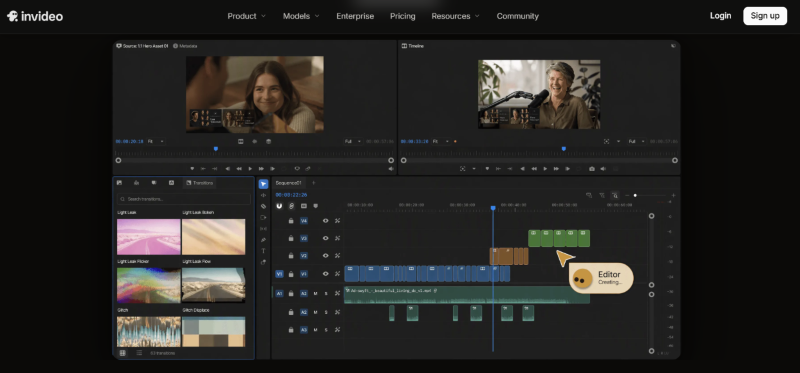The image size is (800, 373).
Task: Play the source monitor clip
Action: (250, 168)
